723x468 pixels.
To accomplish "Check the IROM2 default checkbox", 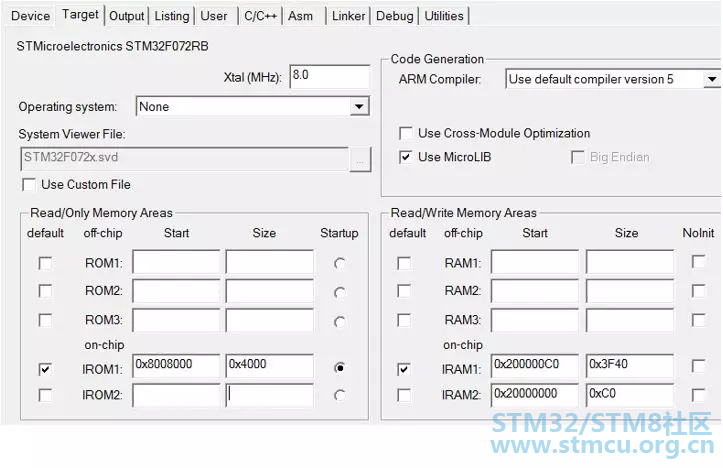I will tap(45, 395).
